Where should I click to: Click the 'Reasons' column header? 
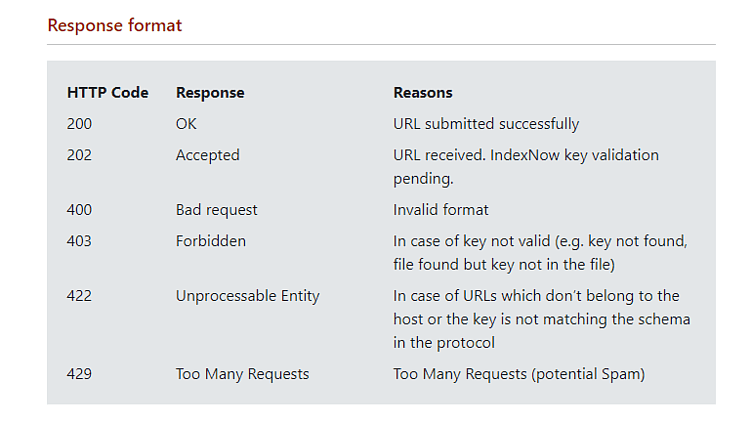(423, 93)
